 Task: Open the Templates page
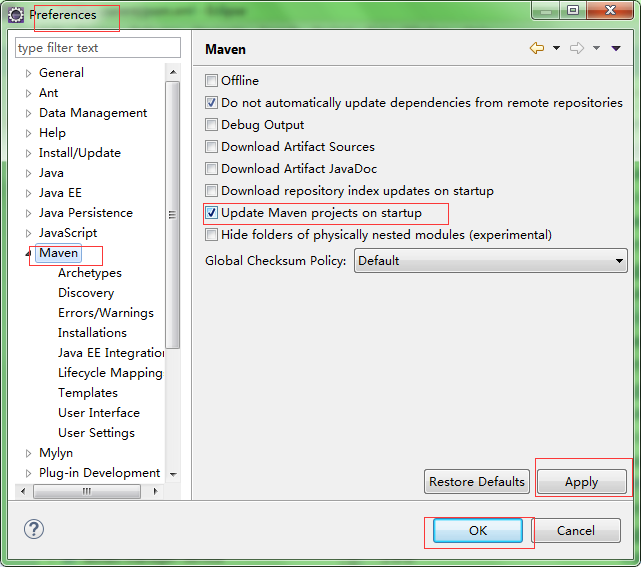click(x=88, y=393)
